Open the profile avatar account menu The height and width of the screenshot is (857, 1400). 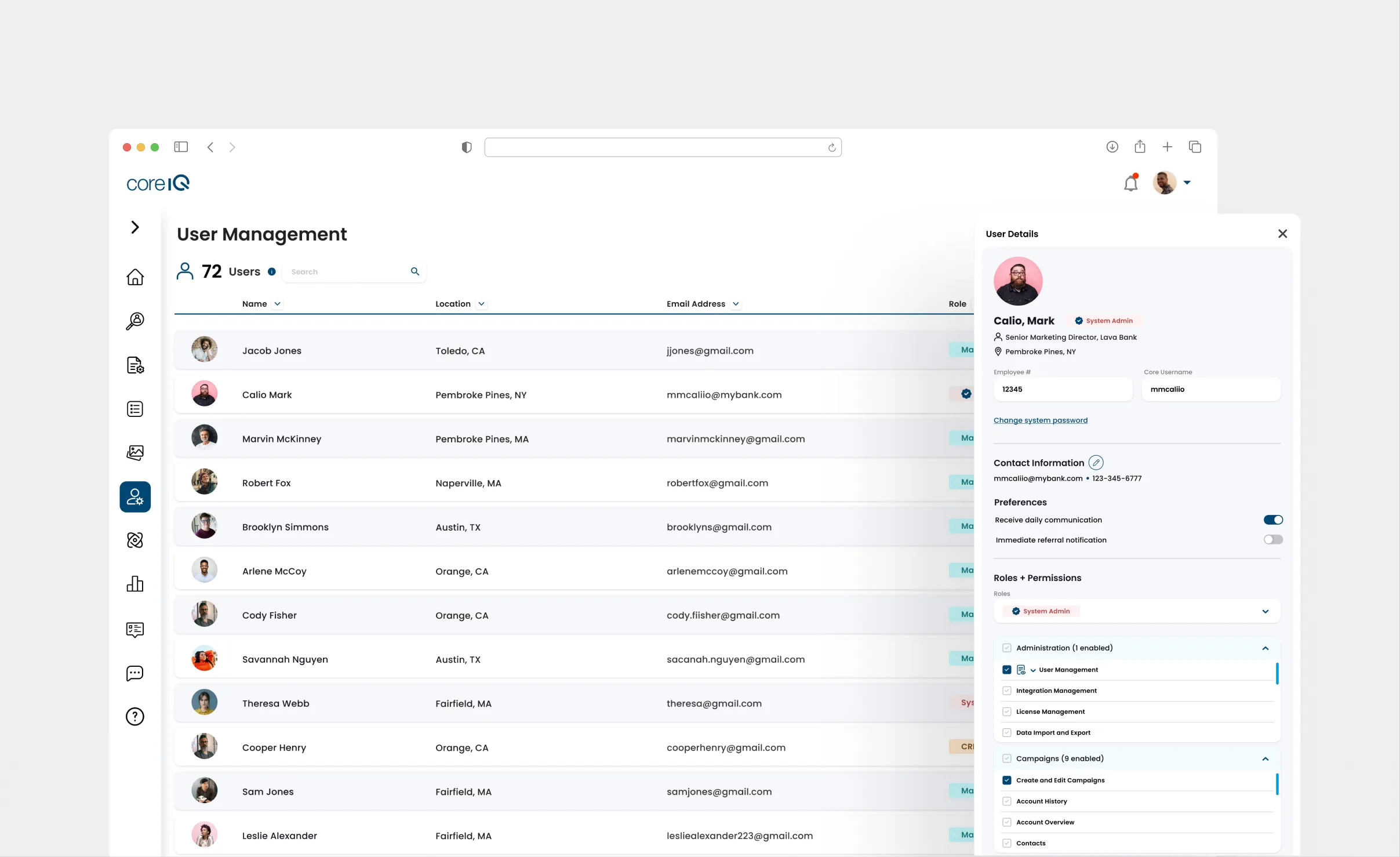pyautogui.click(x=1165, y=183)
